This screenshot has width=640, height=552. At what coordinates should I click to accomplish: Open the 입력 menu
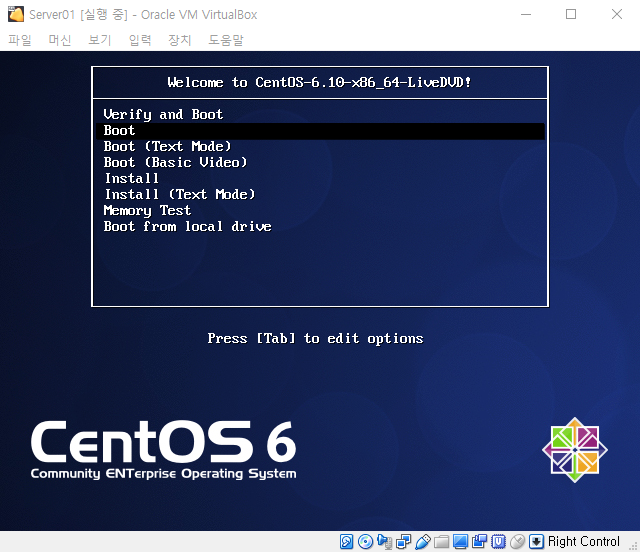pyautogui.click(x=140, y=40)
